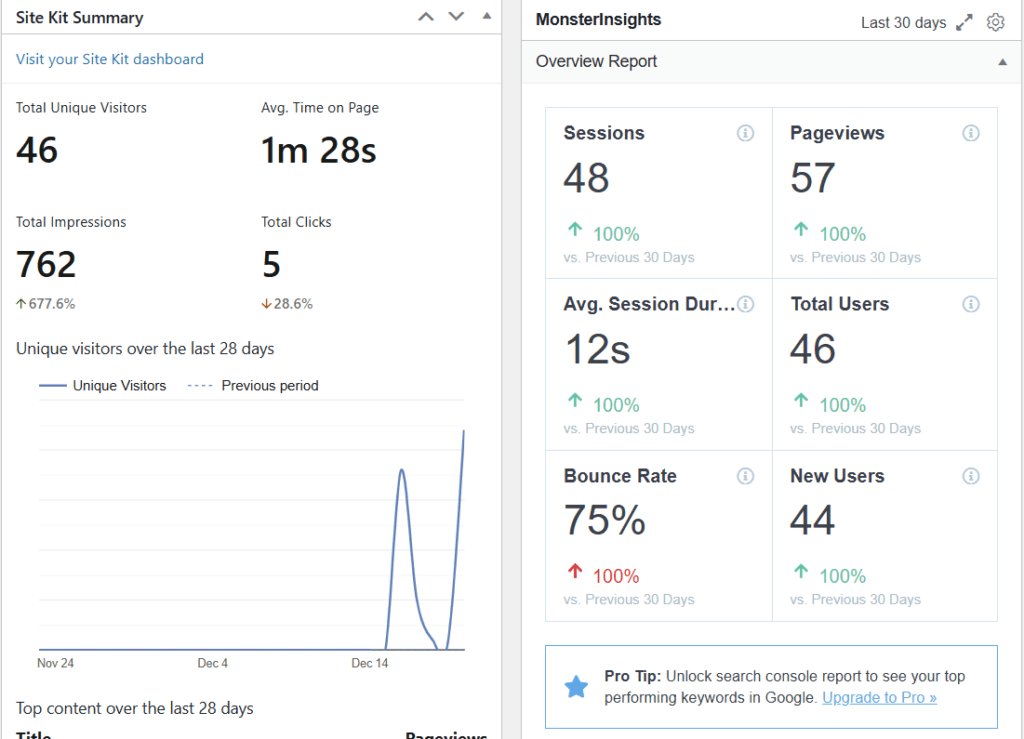Image resolution: width=1024 pixels, height=739 pixels.
Task: Open MonsterInsights settings via the gear icon
Action: (x=996, y=21)
